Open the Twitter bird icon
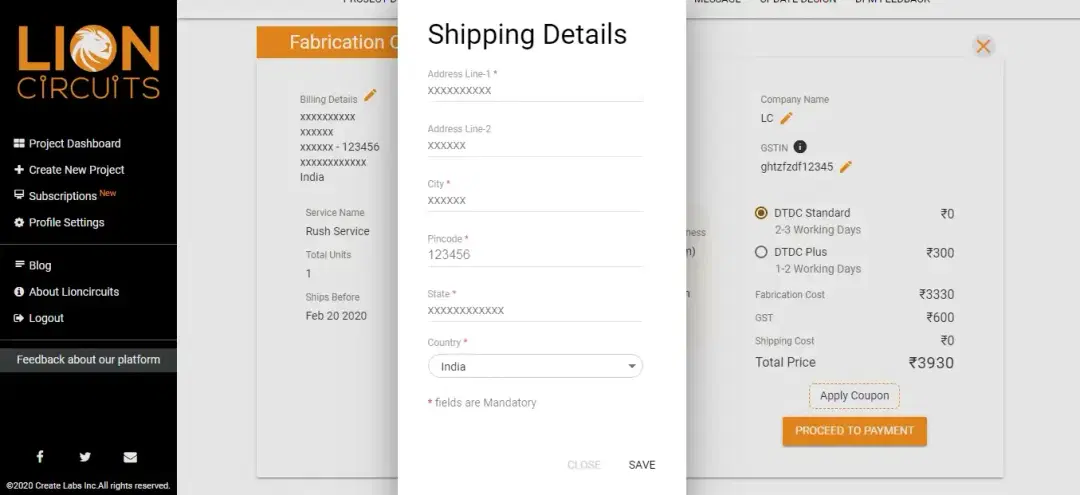The image size is (1080, 495). point(85,456)
